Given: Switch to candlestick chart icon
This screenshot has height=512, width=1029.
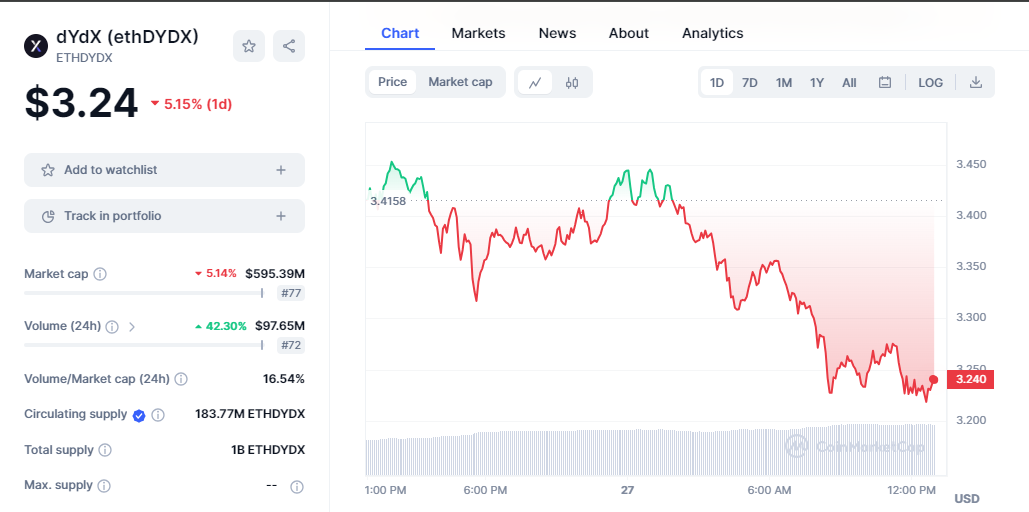Looking at the screenshot, I should point(572,82).
